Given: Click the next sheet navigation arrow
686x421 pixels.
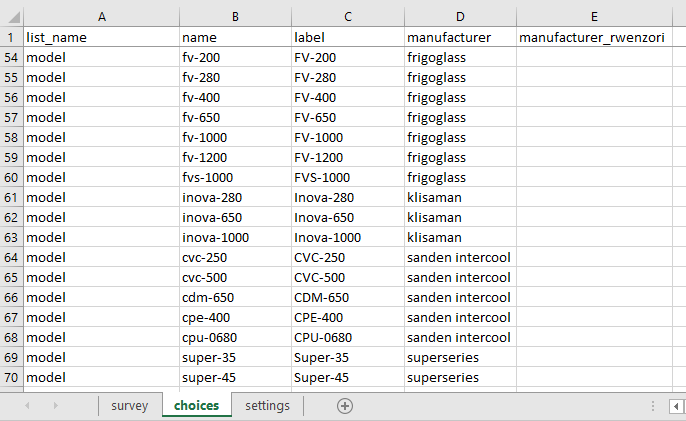Looking at the screenshot, I should click(55, 406).
